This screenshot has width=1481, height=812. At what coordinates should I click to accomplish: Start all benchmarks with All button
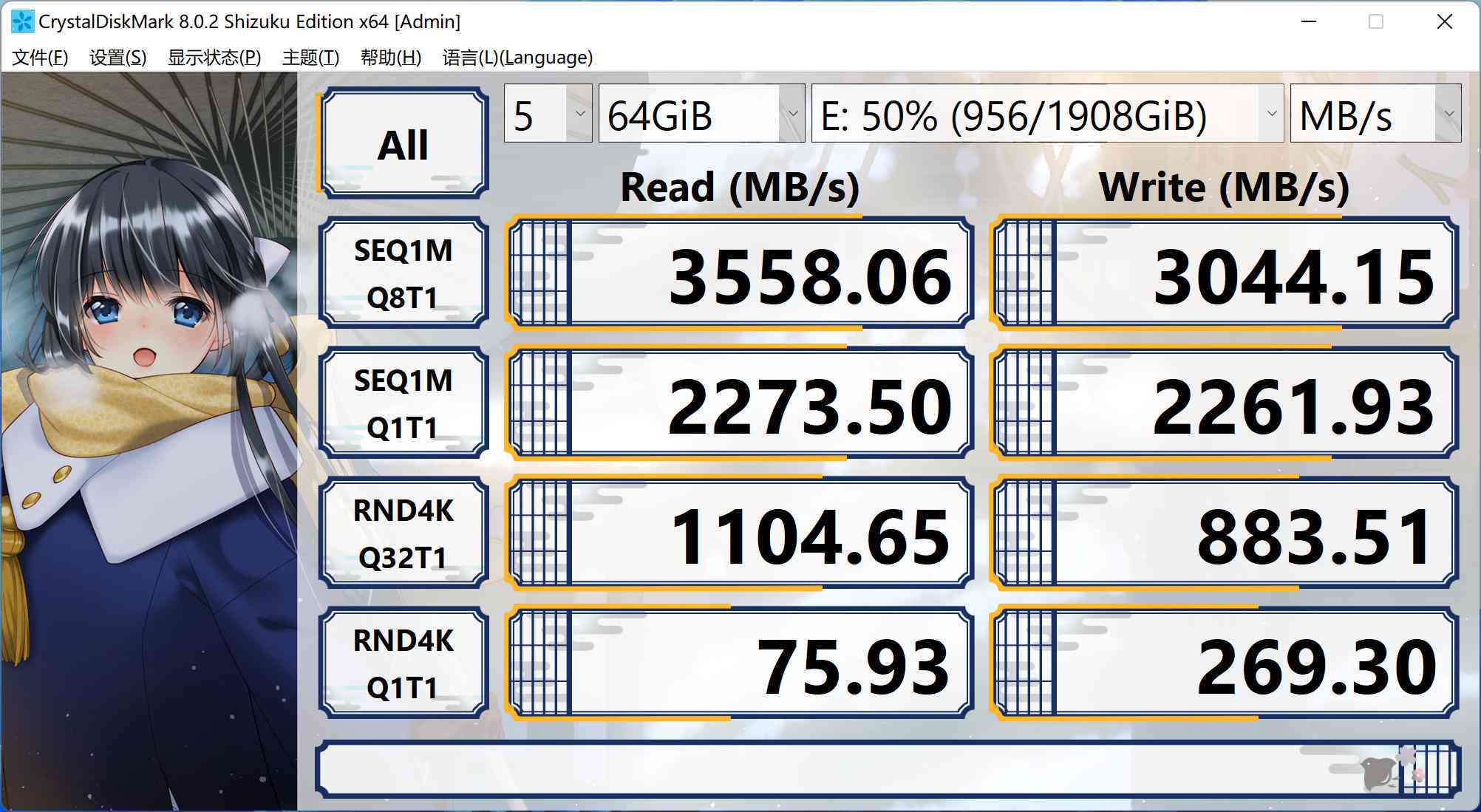404,143
